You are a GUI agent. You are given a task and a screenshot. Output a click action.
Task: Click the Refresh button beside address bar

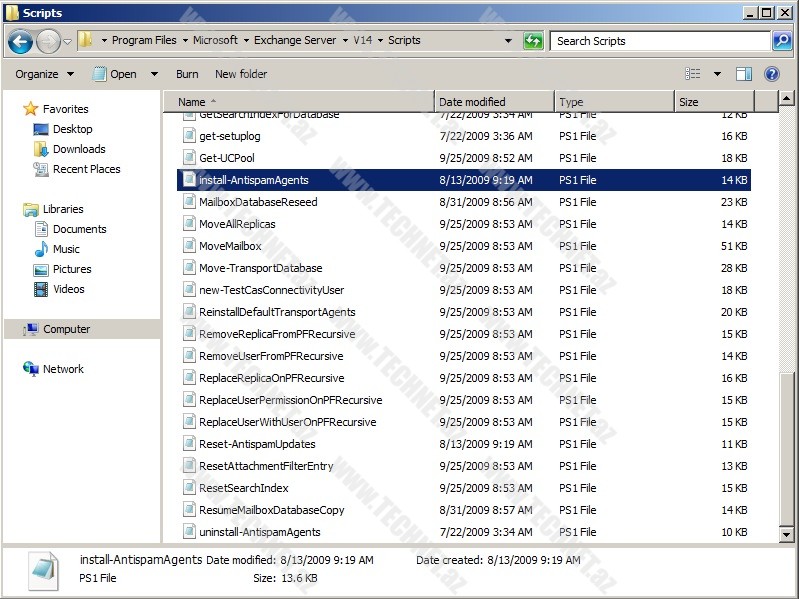pos(533,41)
